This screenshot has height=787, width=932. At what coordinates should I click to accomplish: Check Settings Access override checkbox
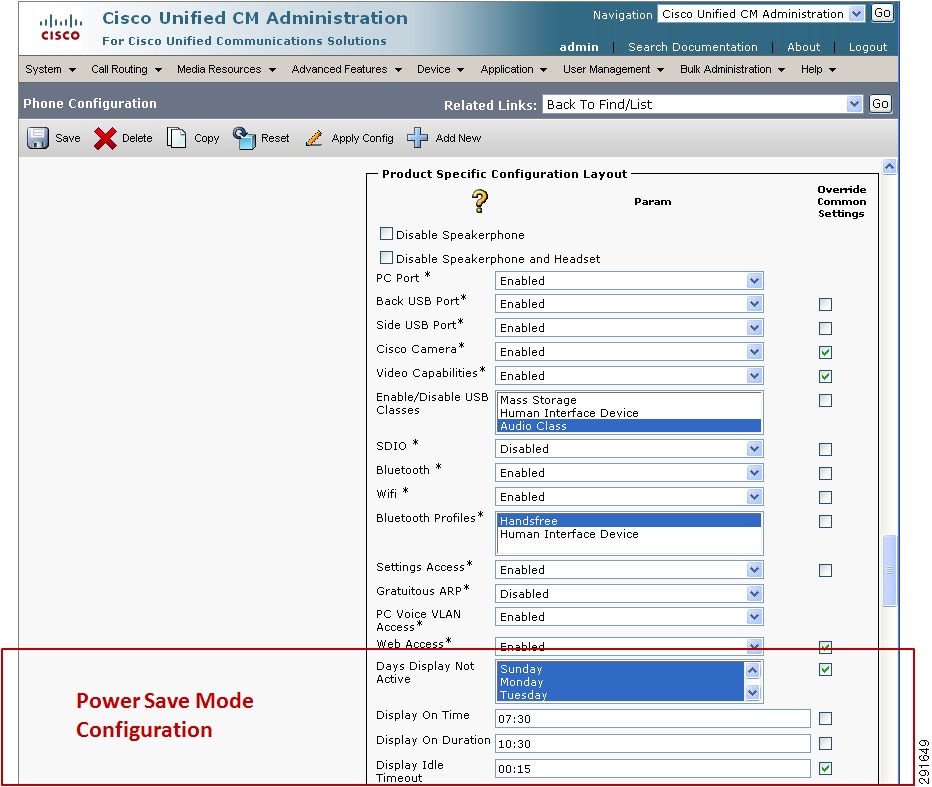point(825,571)
